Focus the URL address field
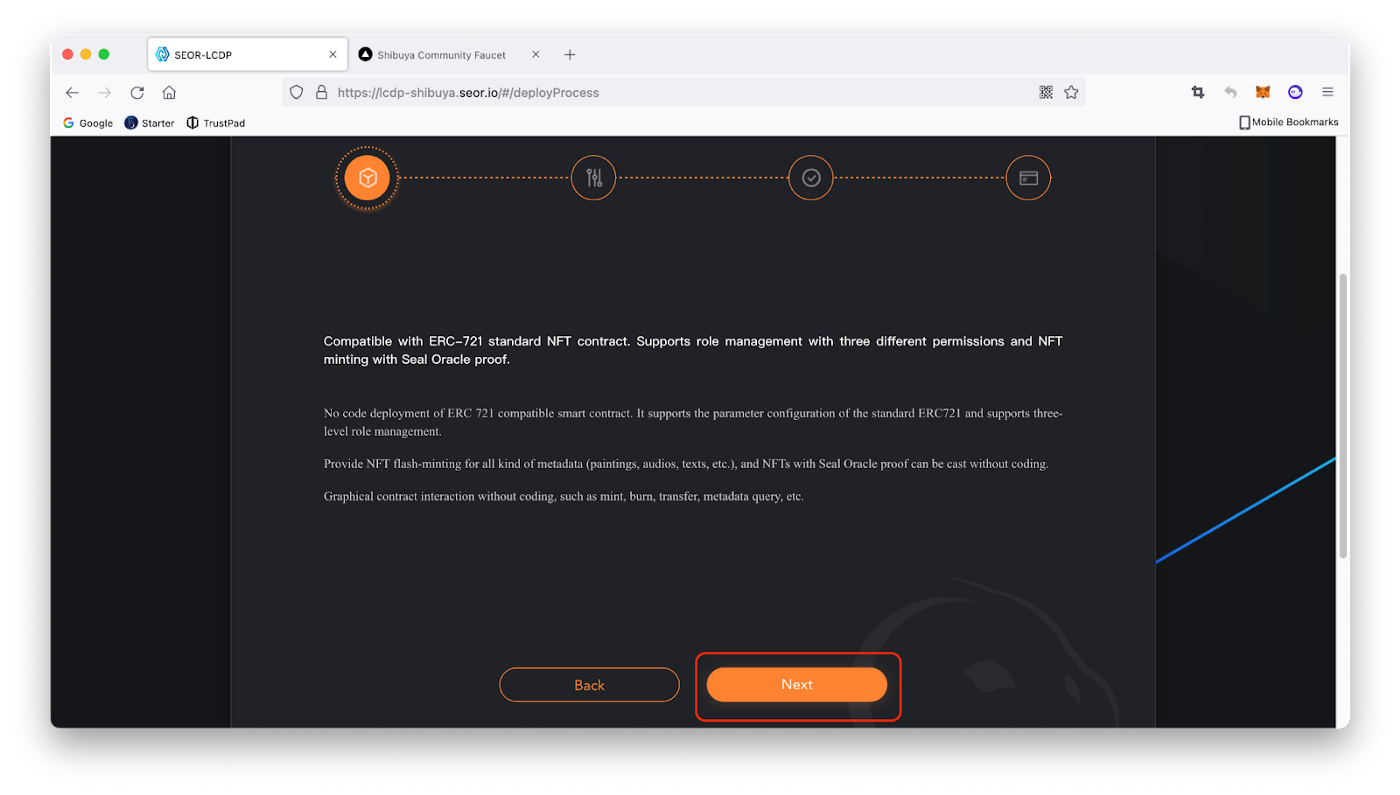The image size is (1400, 795). pyautogui.click(x=660, y=92)
